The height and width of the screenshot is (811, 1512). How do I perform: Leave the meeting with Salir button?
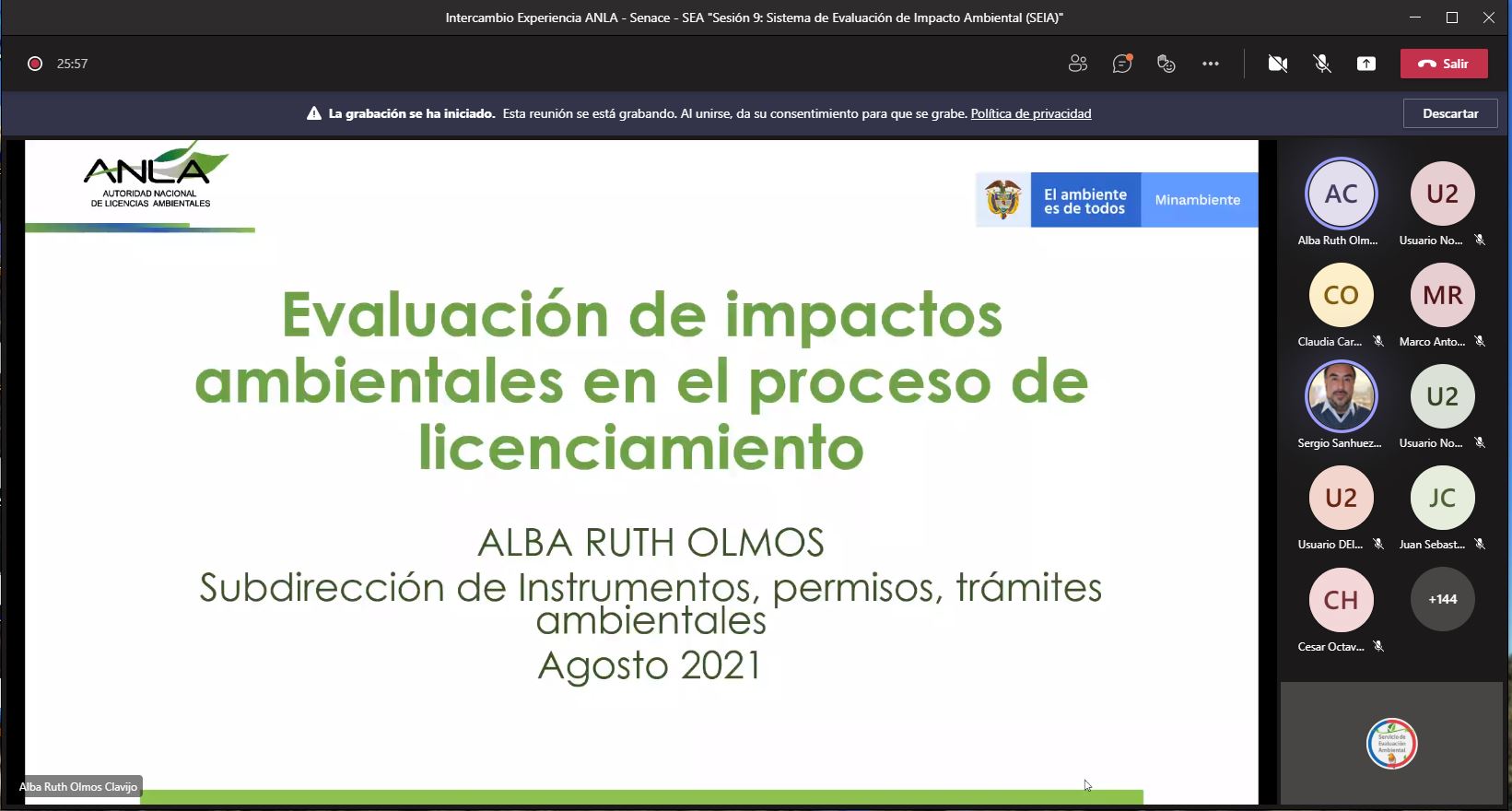point(1443,64)
